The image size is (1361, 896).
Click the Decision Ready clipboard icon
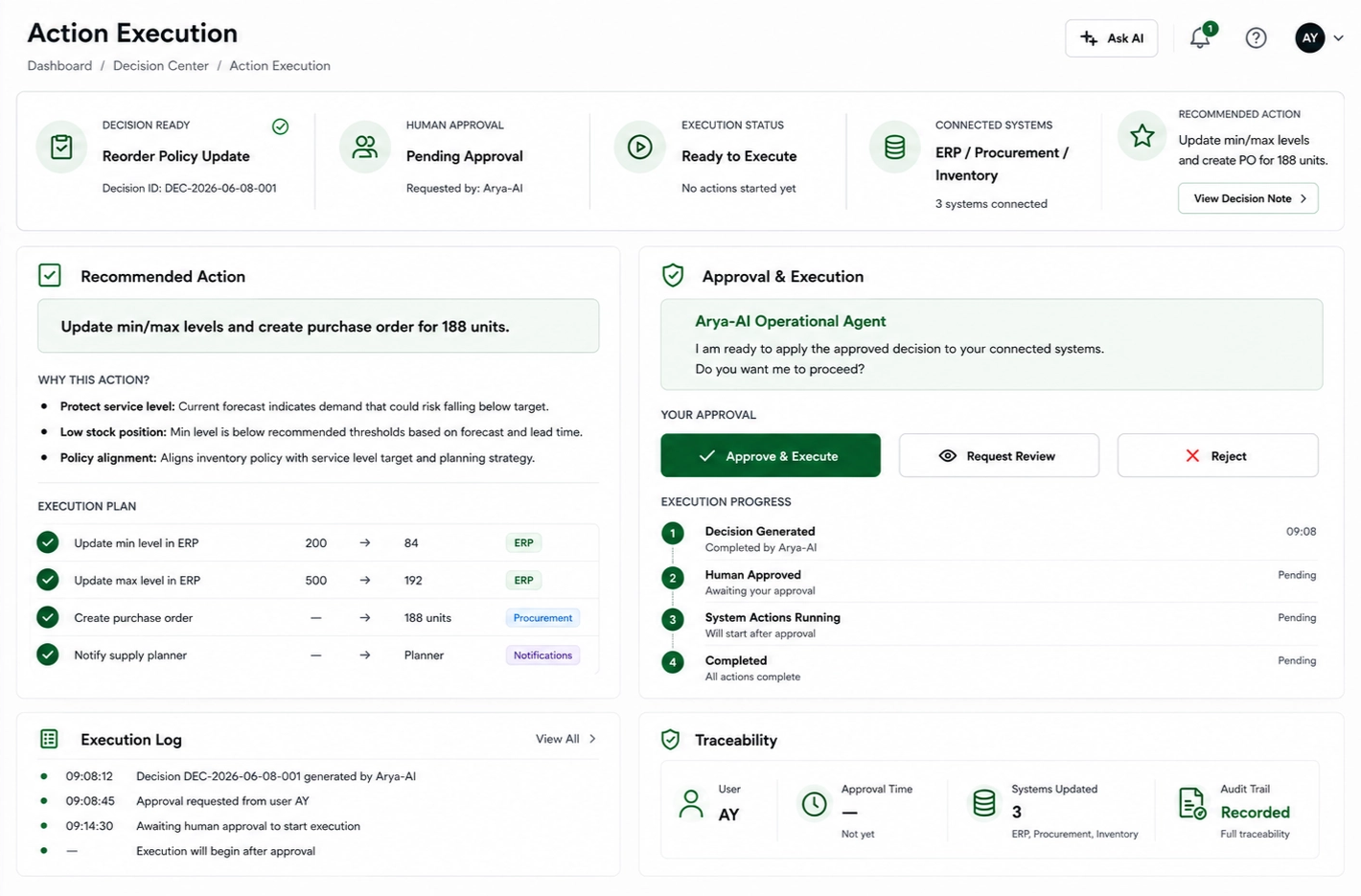(x=61, y=148)
